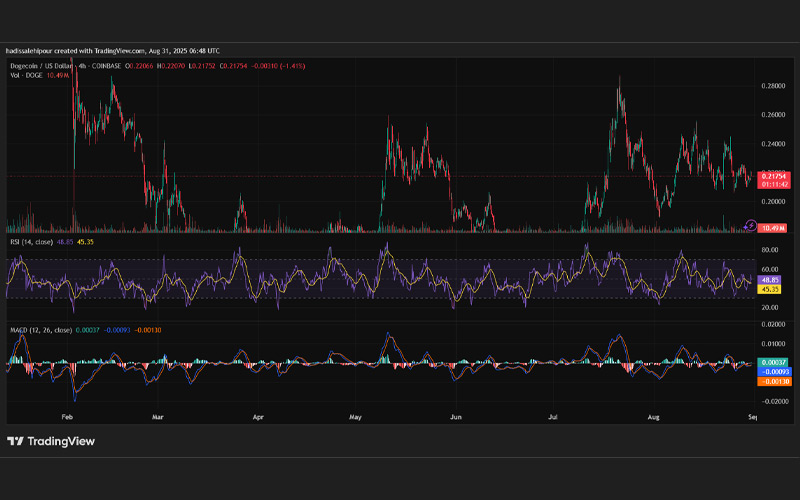Click the open price value 0.22066
This screenshot has height=500, width=800.
[x=141, y=66]
